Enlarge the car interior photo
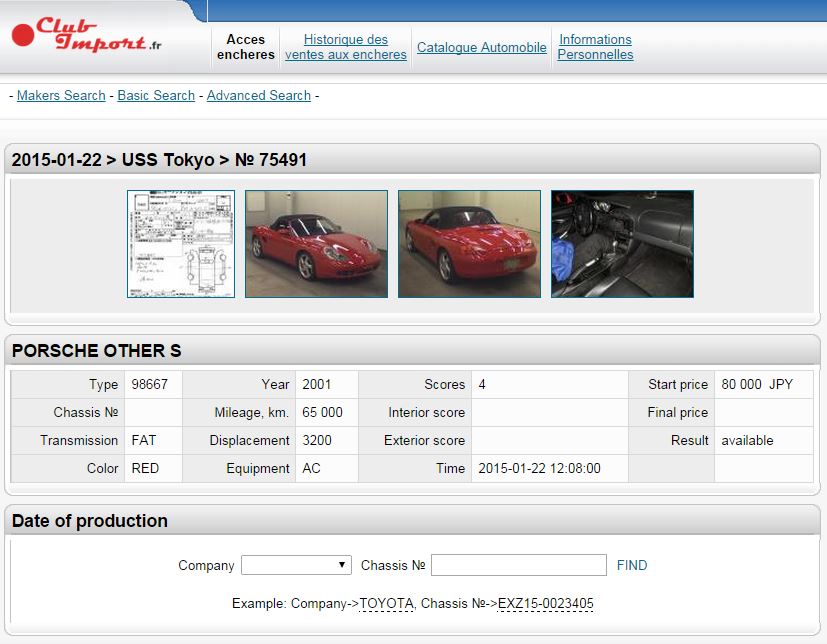 click(622, 244)
